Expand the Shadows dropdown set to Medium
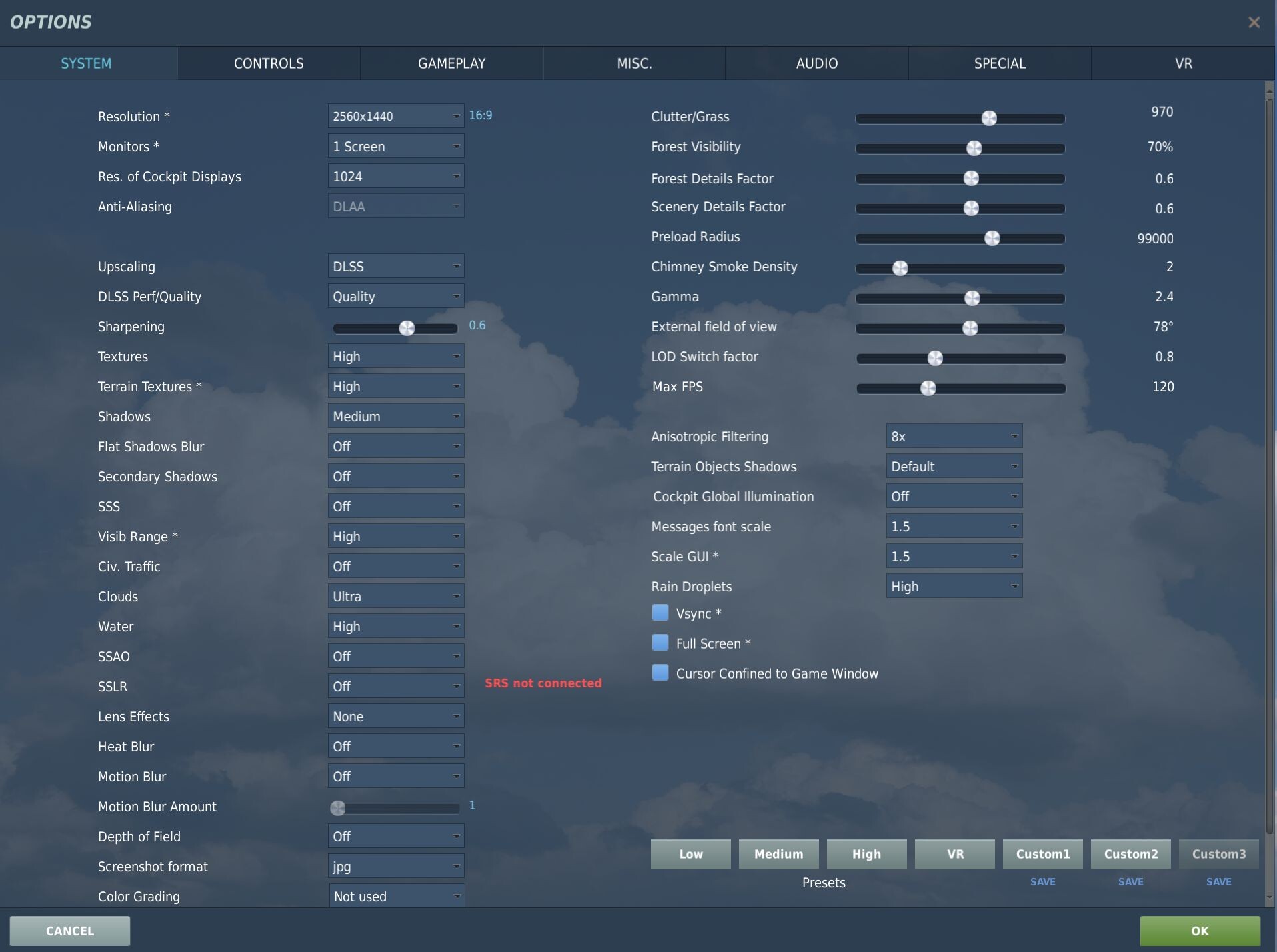Screen dimensions: 1277x952 396,416
